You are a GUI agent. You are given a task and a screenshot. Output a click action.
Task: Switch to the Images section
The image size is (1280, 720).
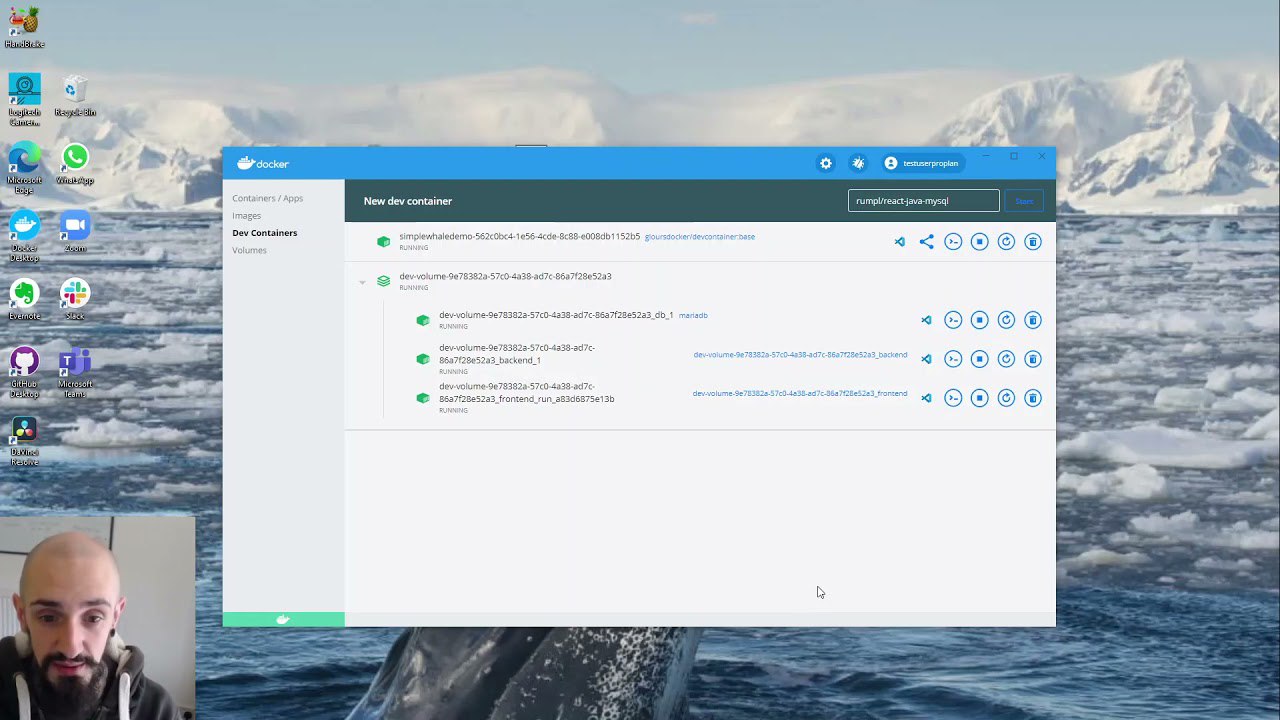pos(246,215)
